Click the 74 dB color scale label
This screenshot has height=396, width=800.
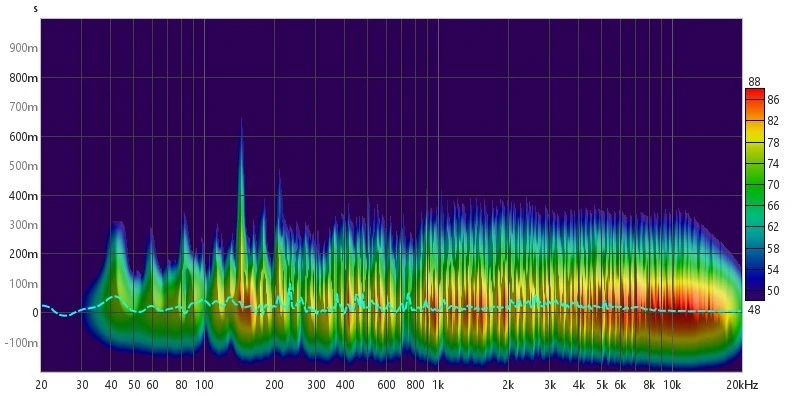point(773,164)
